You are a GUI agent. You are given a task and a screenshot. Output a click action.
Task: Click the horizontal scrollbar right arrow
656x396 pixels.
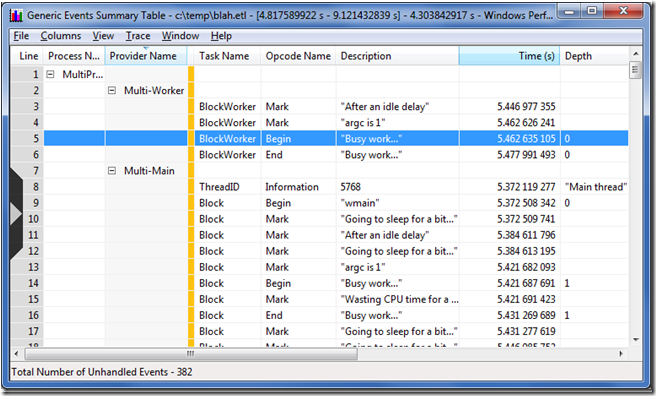[621, 354]
